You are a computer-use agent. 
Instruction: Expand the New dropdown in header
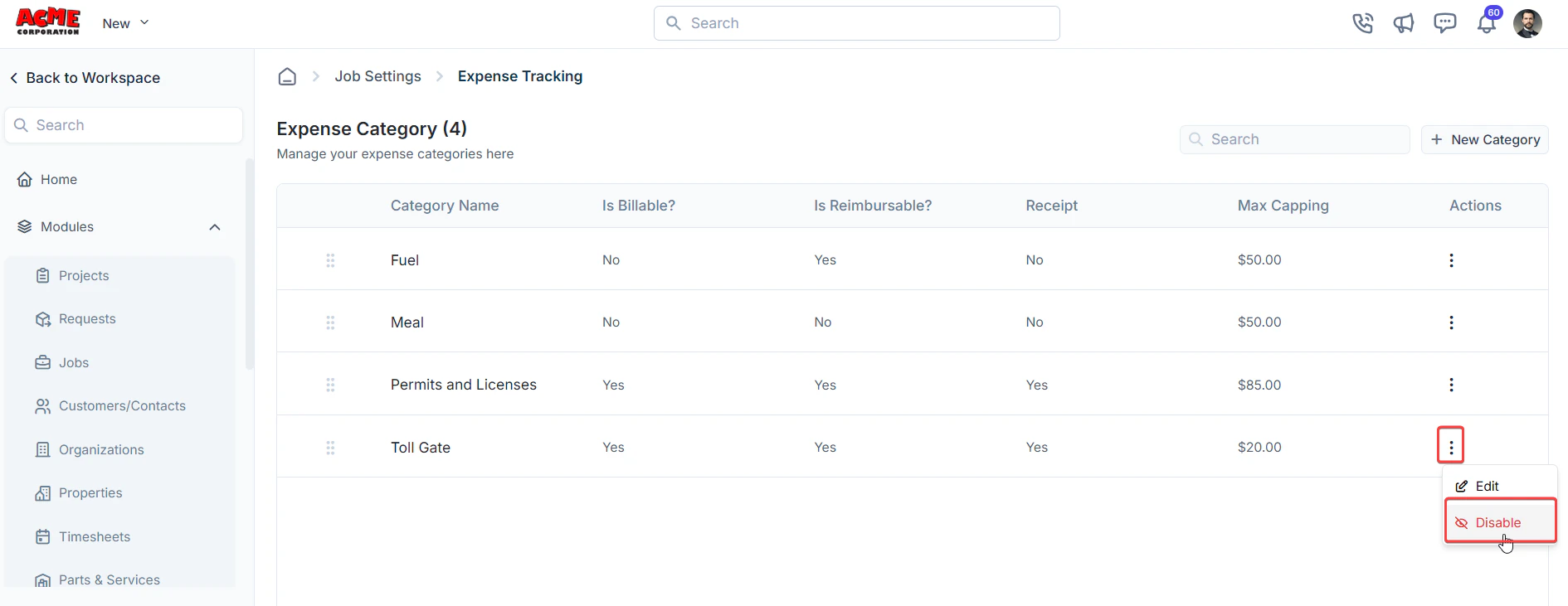point(125,23)
